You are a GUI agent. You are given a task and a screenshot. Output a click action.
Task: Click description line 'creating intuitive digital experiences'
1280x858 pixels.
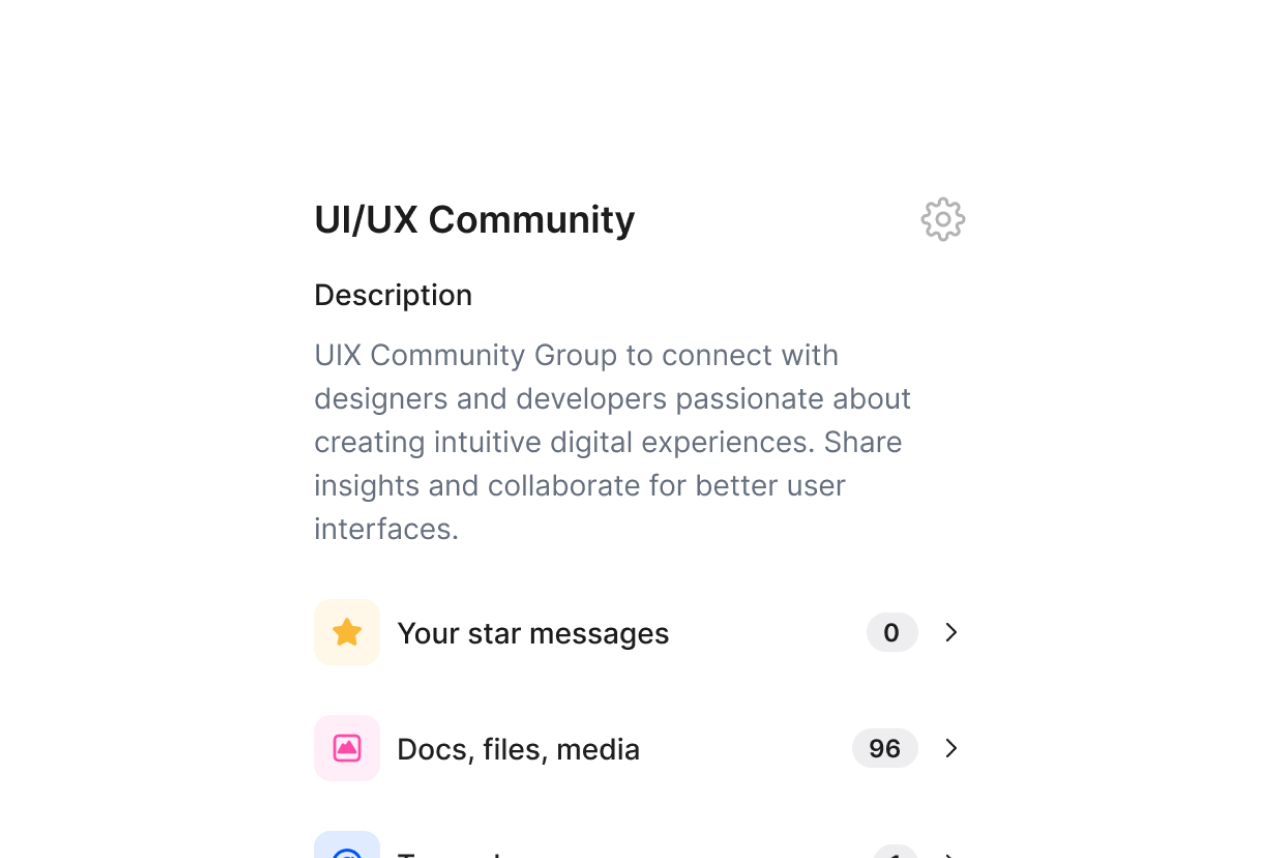click(x=608, y=442)
